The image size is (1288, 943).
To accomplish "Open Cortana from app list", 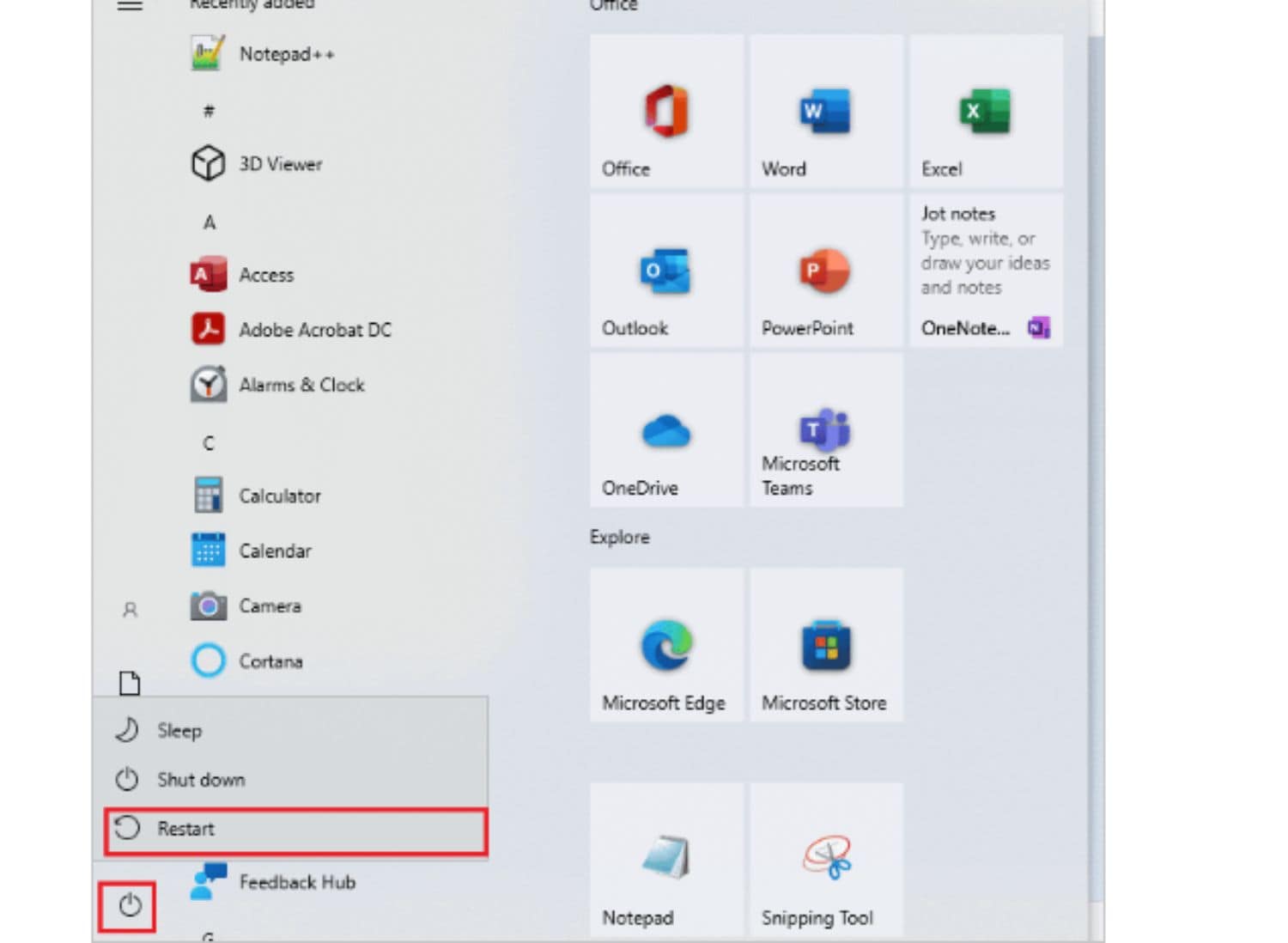I will pos(247,661).
